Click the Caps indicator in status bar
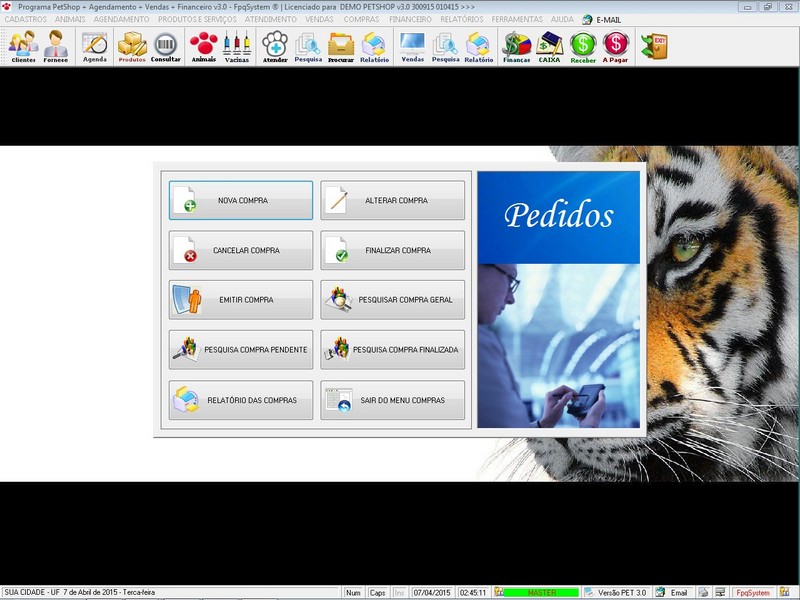 tap(377, 592)
